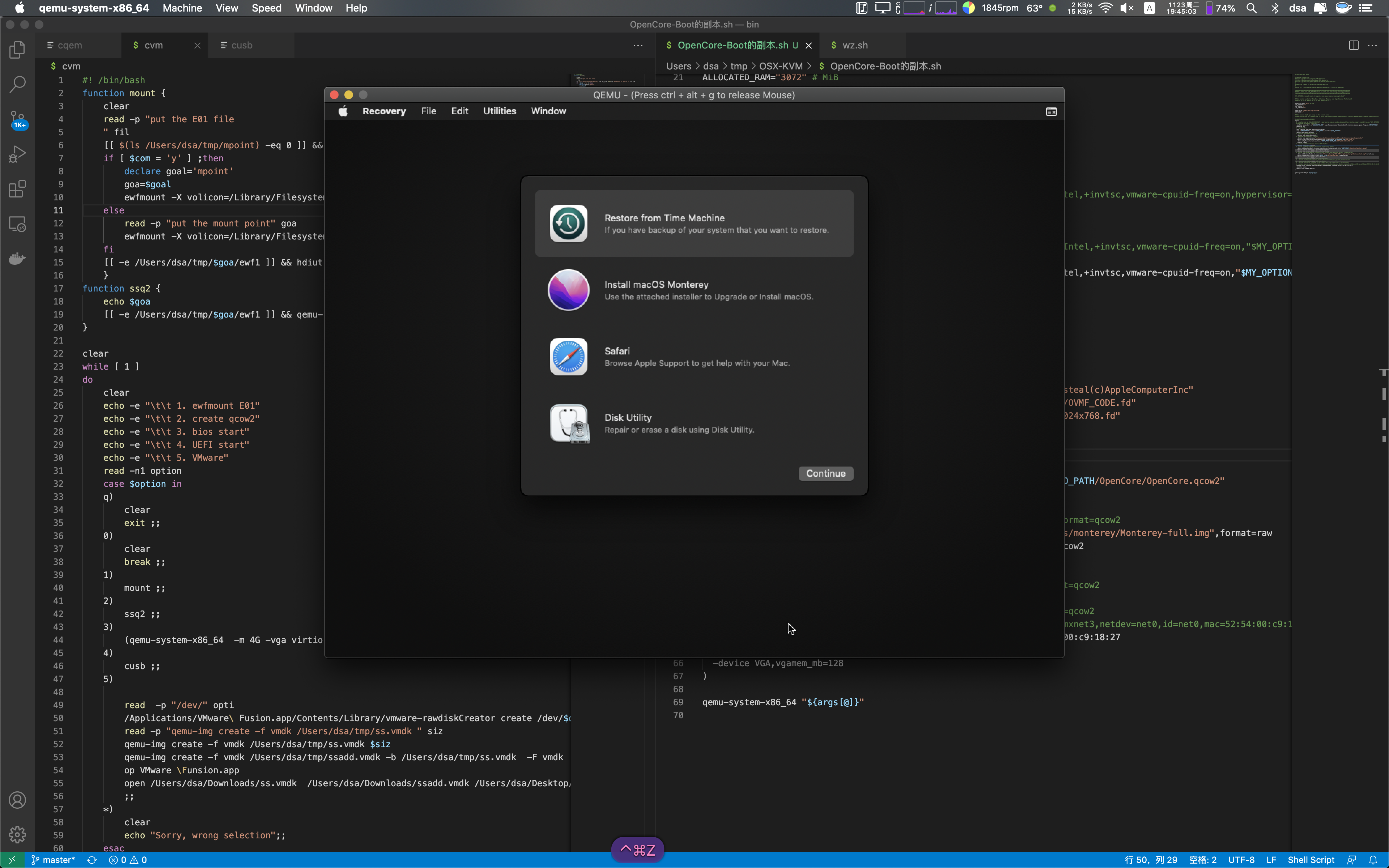Click the tmp breadcrumb segment
The image size is (1389, 868).
(x=739, y=66)
